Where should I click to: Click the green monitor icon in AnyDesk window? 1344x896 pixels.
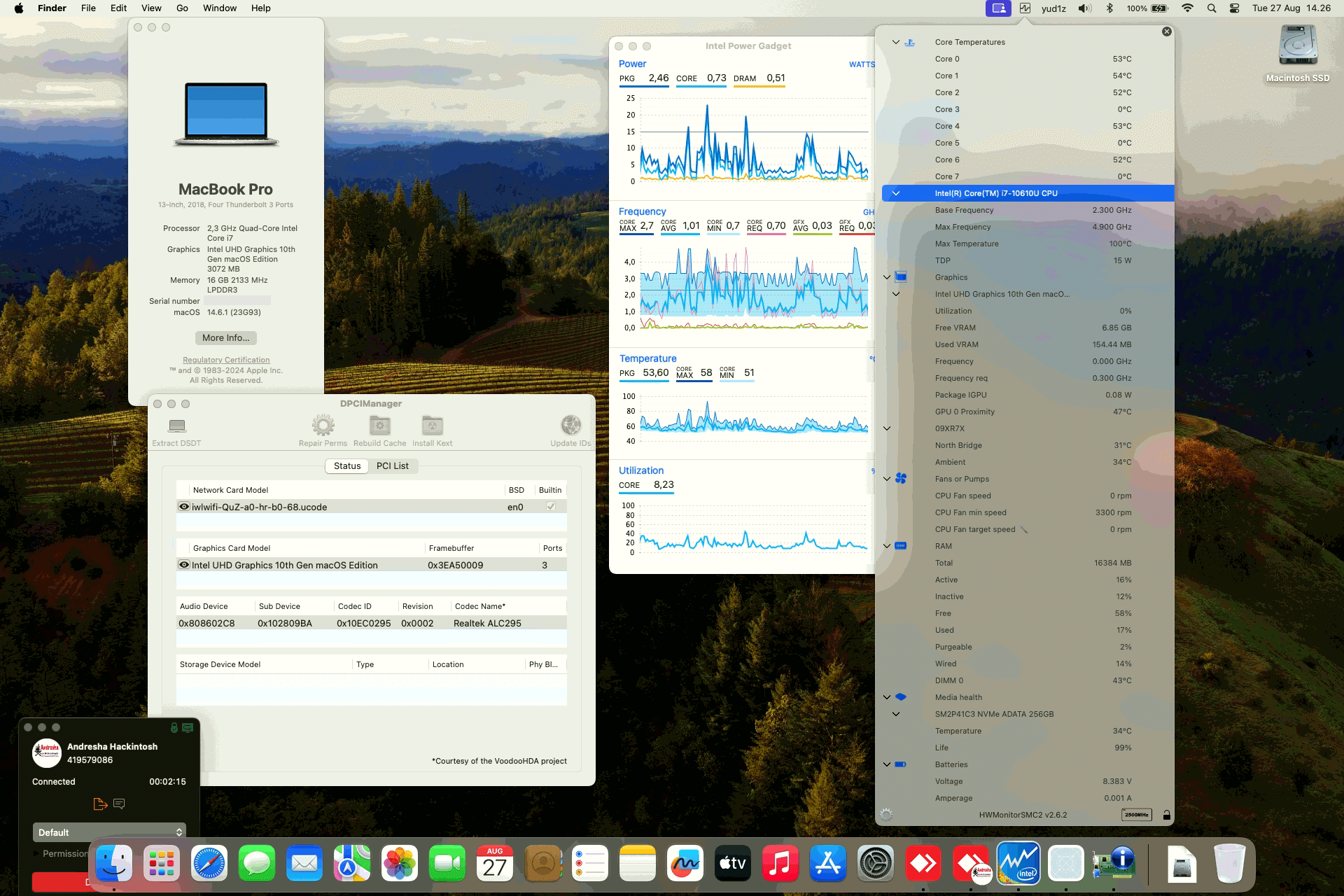(x=188, y=728)
